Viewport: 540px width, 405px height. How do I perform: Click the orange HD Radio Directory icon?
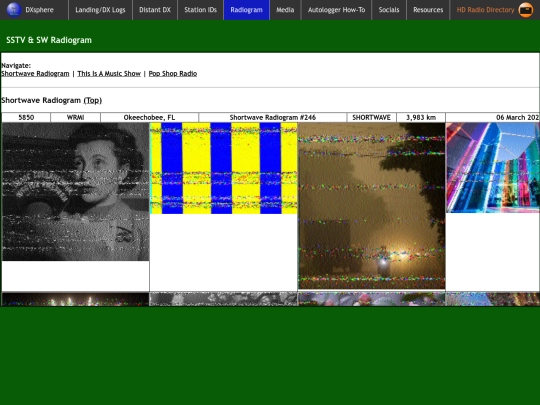coord(526,10)
